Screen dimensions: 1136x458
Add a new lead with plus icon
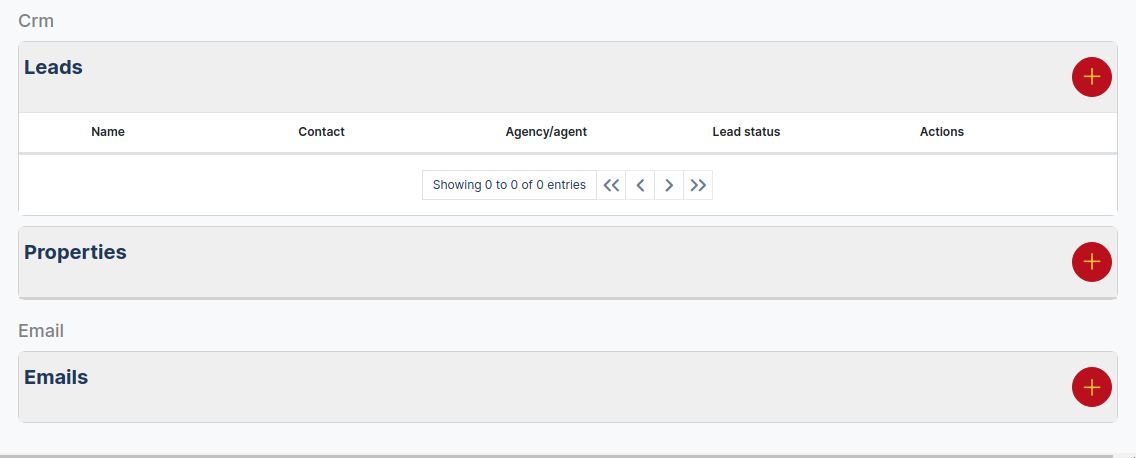click(x=1091, y=77)
